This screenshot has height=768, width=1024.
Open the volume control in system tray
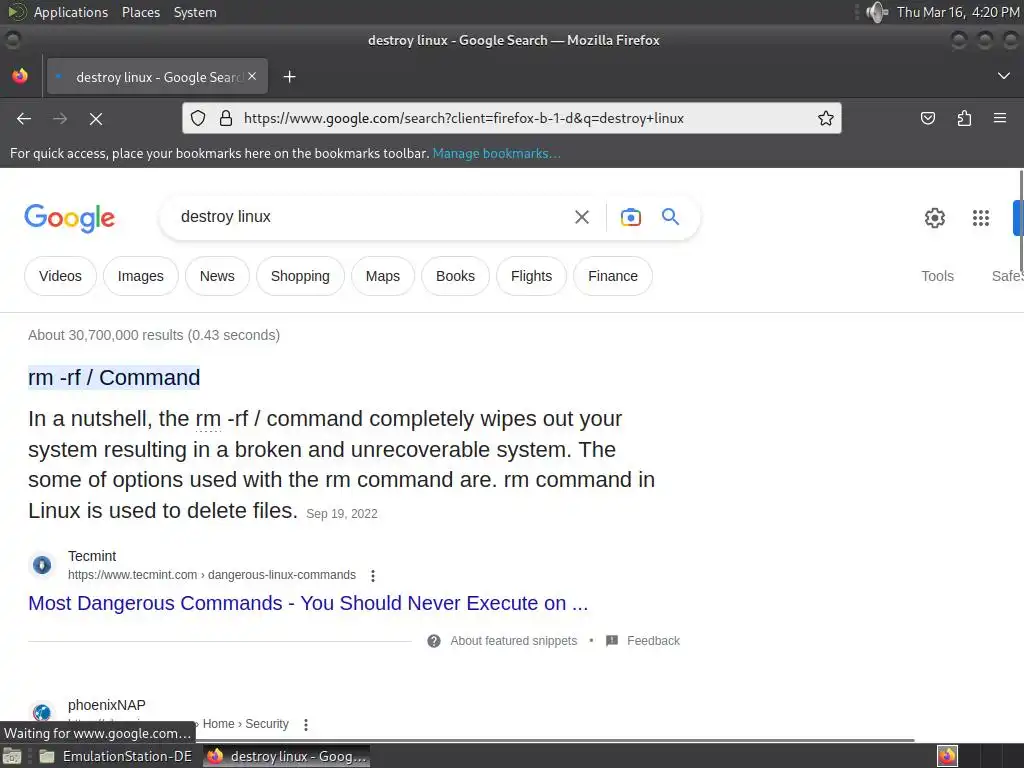point(876,12)
